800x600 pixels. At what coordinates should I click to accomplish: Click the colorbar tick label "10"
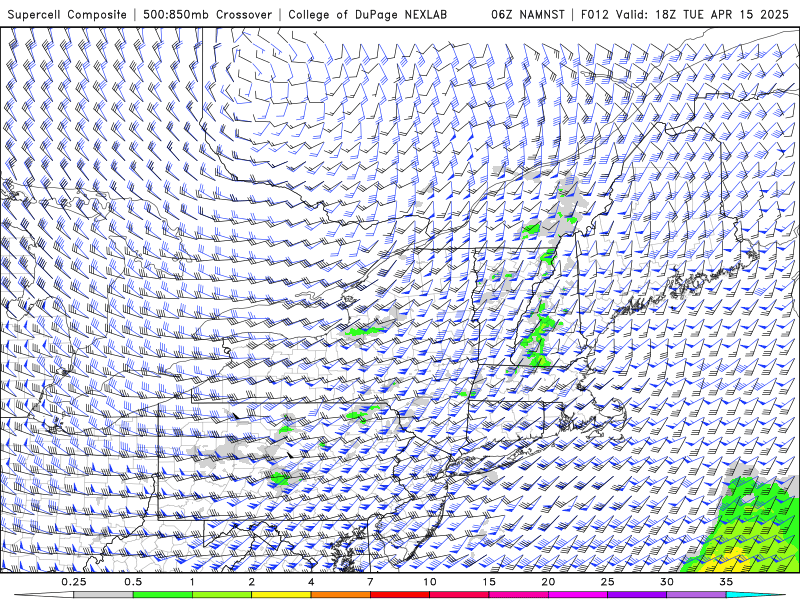click(x=430, y=582)
